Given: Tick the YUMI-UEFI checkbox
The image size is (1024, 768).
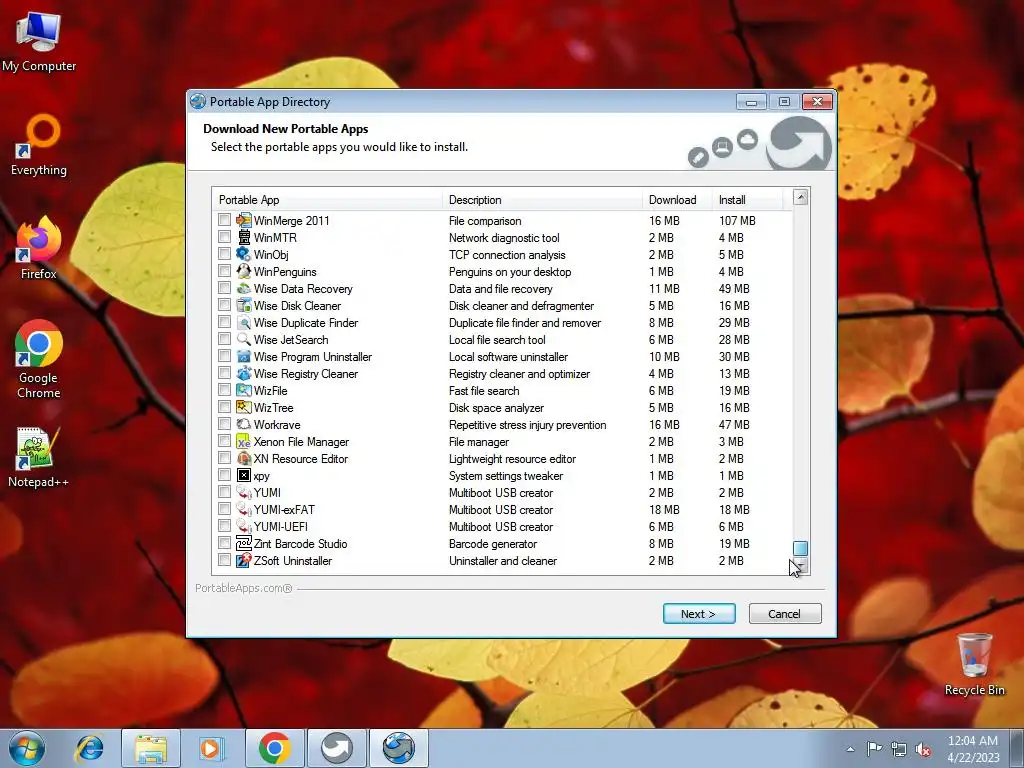Looking at the screenshot, I should (x=225, y=526).
